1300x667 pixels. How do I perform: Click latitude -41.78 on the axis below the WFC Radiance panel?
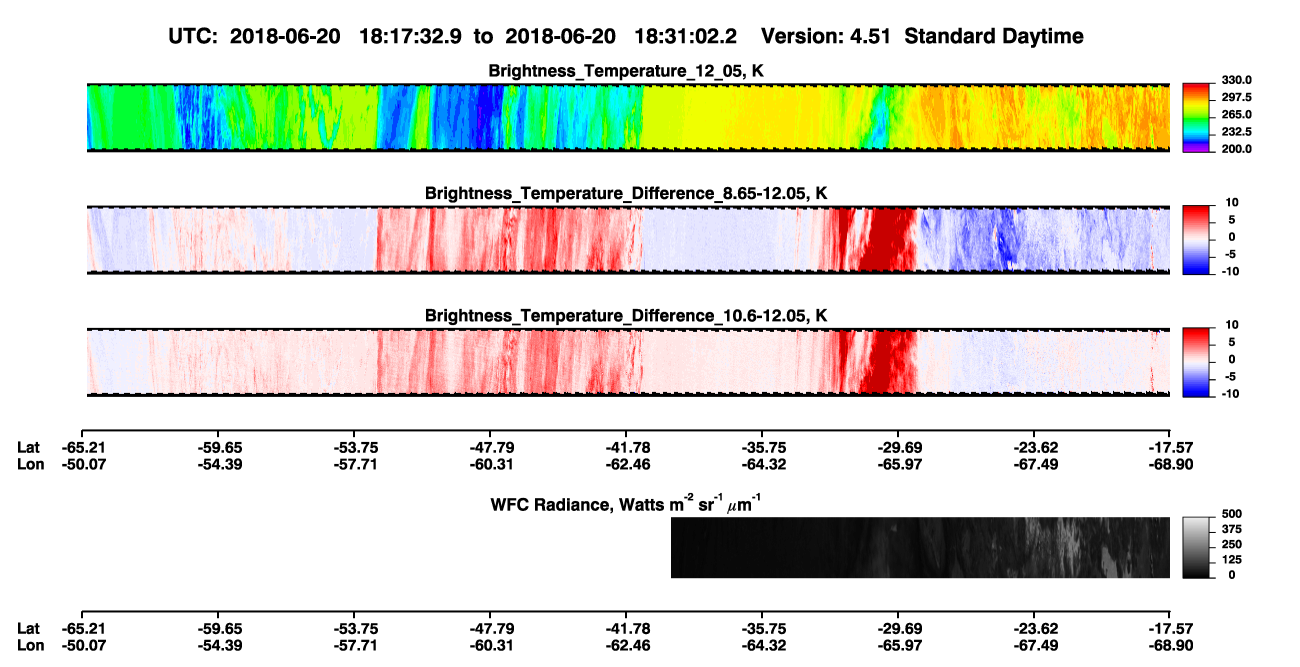pyautogui.click(x=626, y=628)
